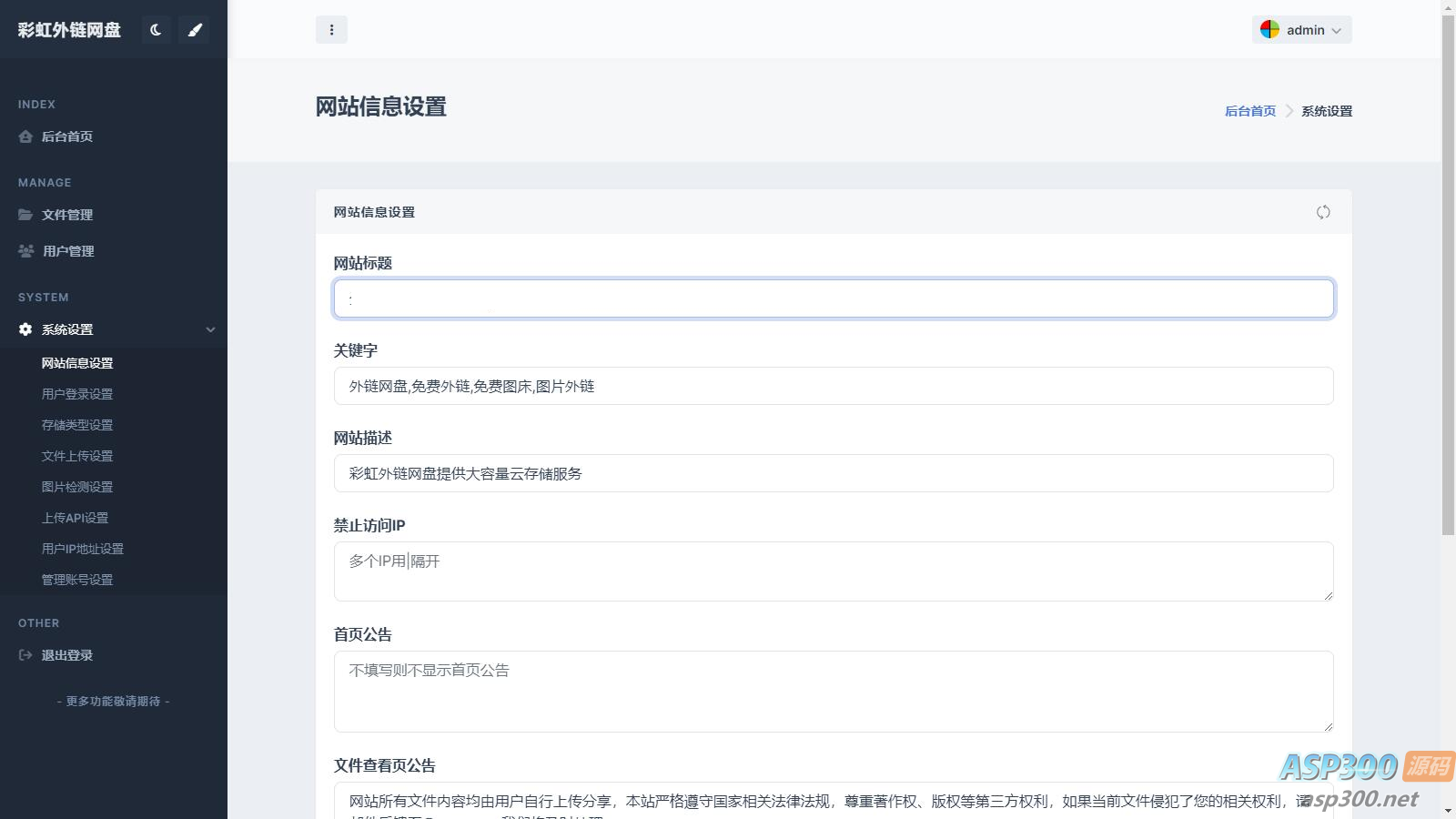Click the folder icon beside 文件管理

pyautogui.click(x=25, y=215)
